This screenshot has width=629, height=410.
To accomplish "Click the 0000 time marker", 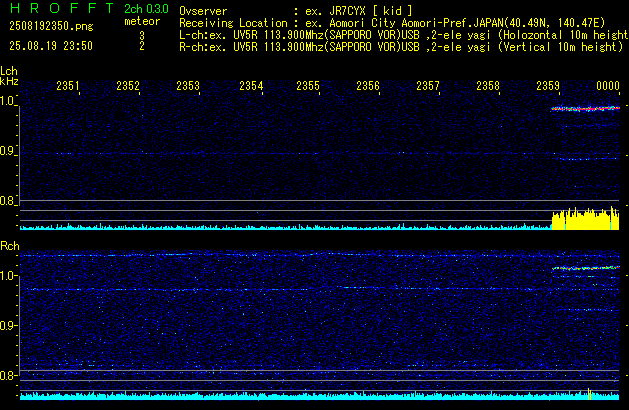I will 608,86.
